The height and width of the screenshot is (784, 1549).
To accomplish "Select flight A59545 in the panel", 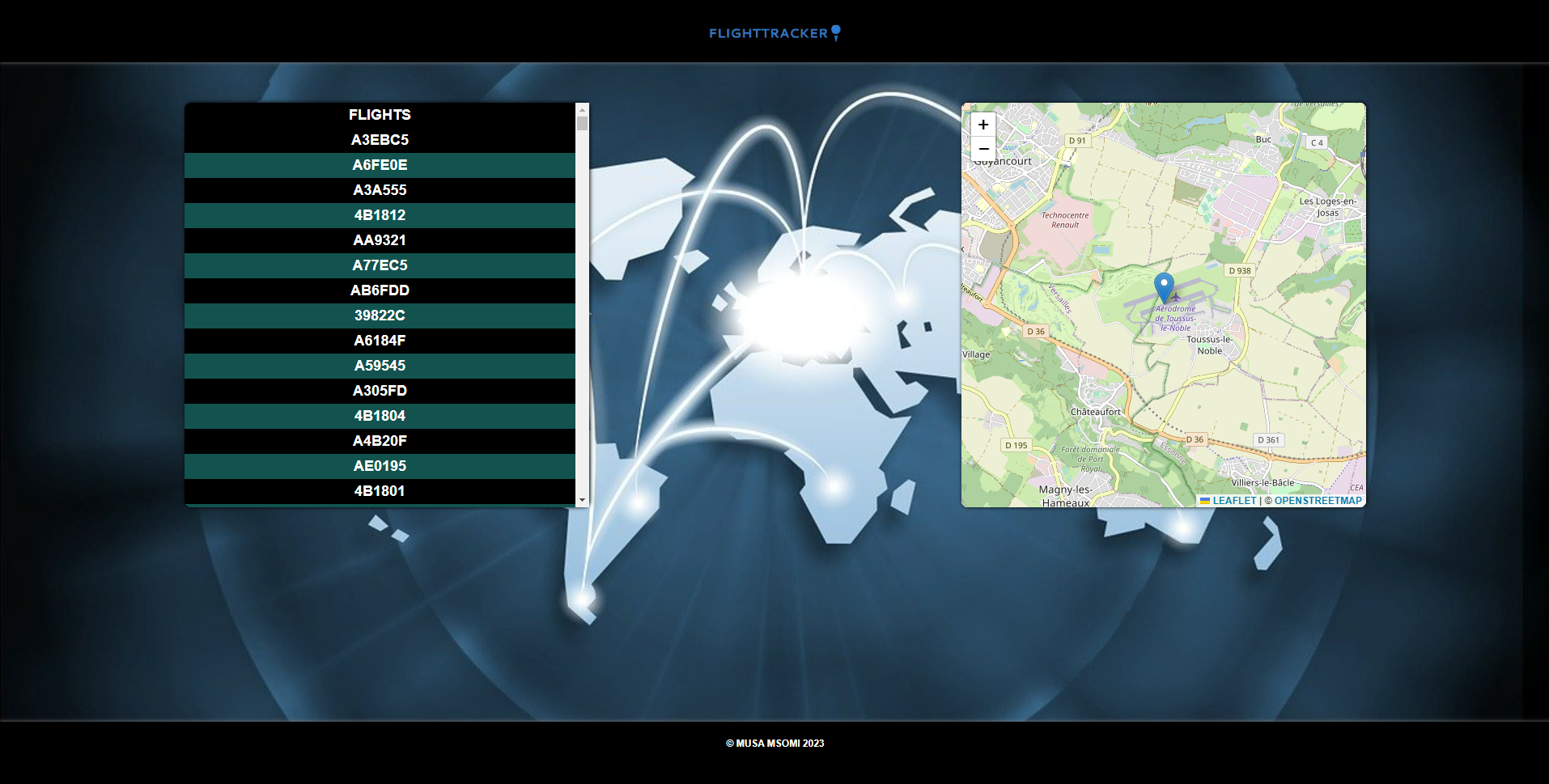I will click(x=380, y=366).
